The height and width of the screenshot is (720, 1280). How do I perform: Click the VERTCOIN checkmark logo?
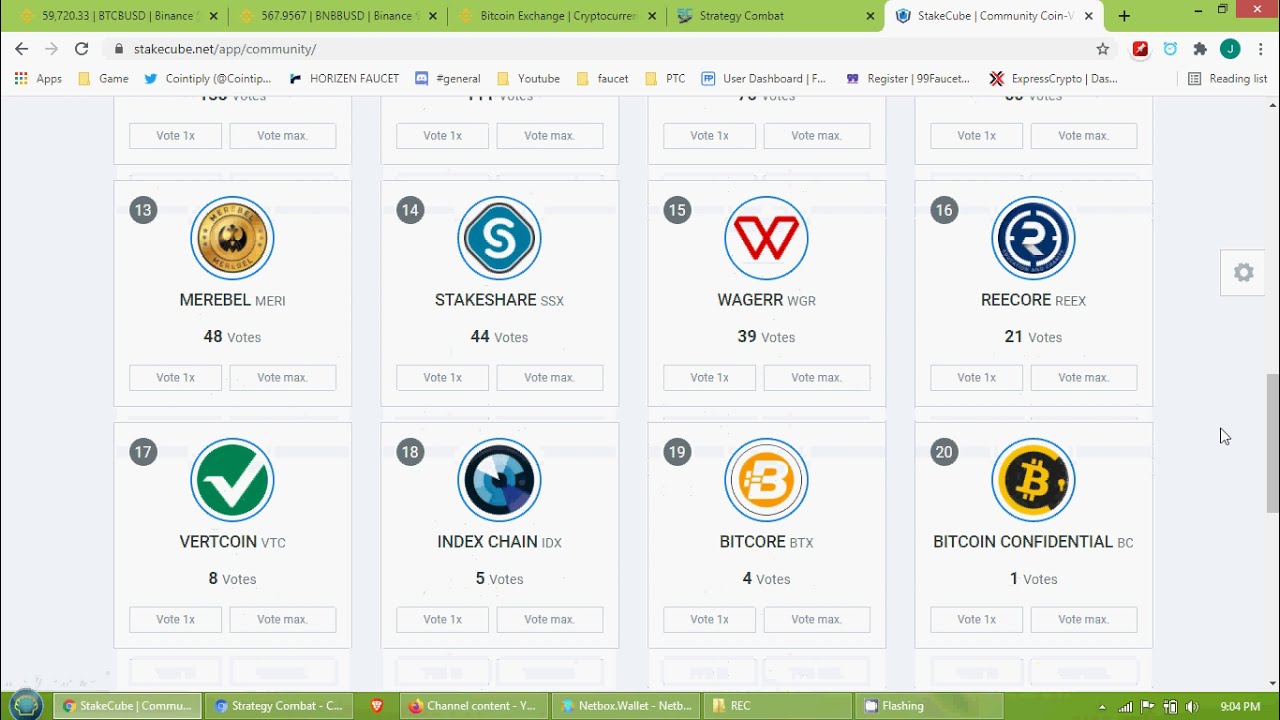(232, 480)
